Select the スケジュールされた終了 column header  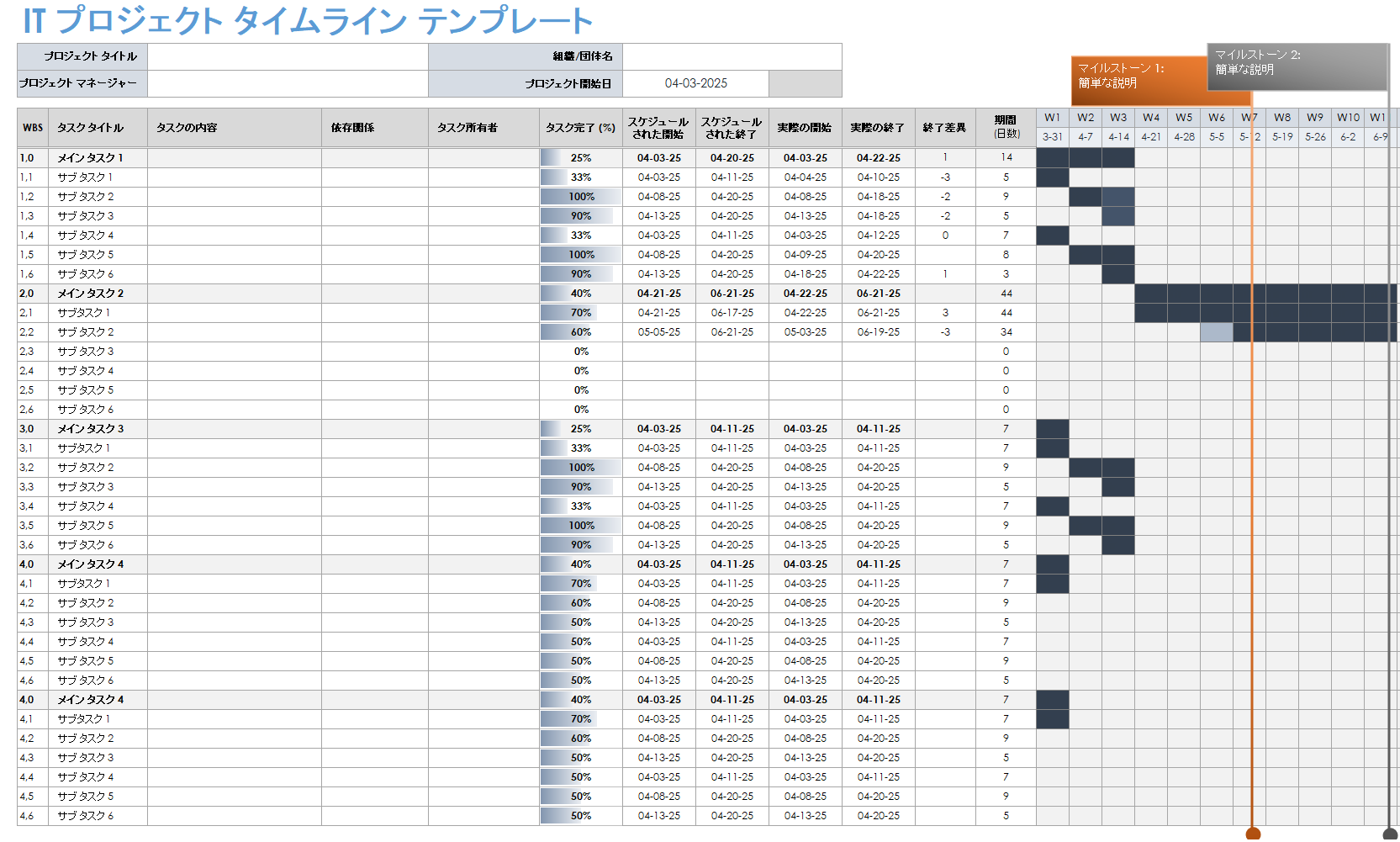click(x=732, y=128)
